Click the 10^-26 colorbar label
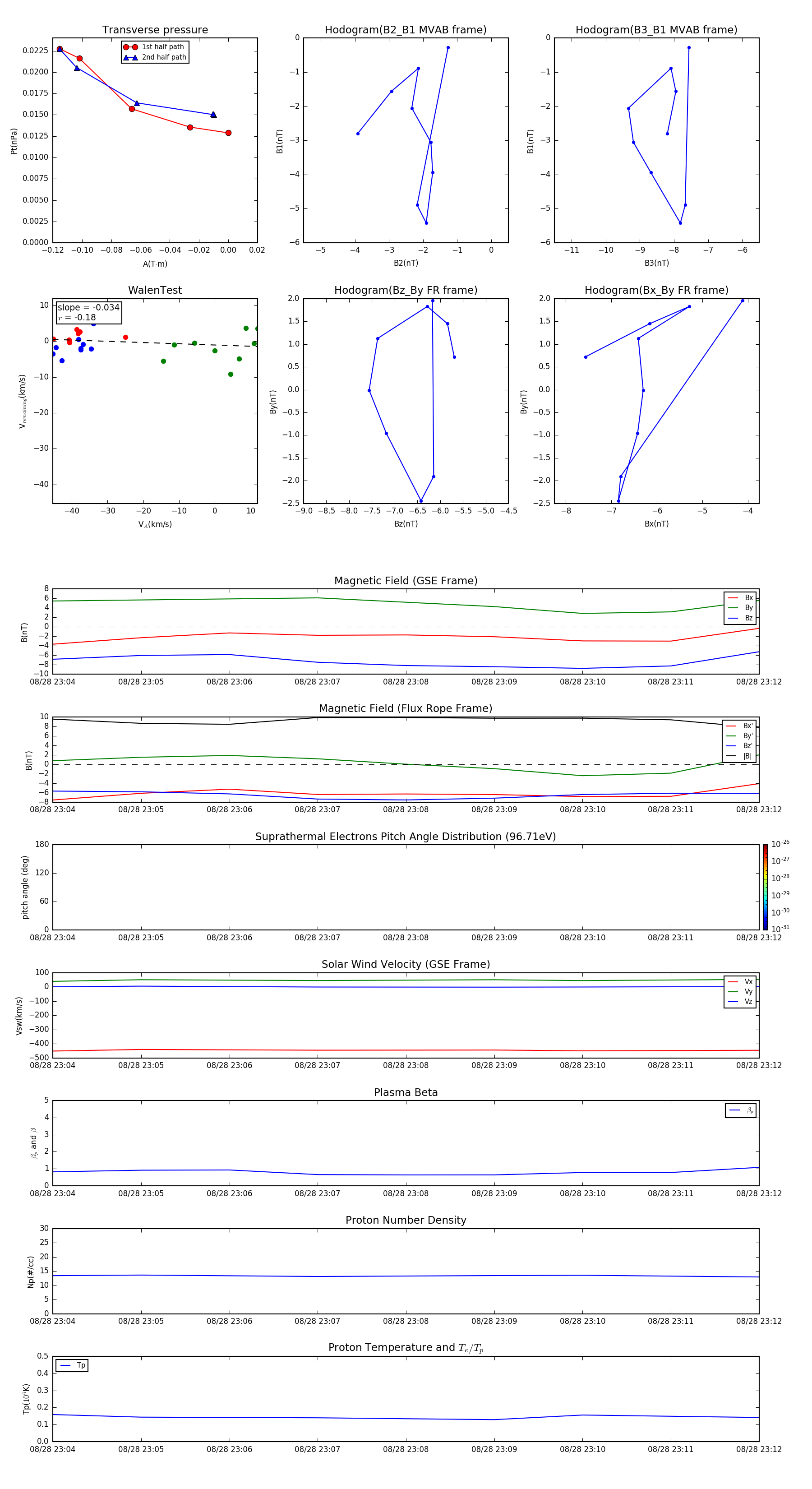 point(780,844)
